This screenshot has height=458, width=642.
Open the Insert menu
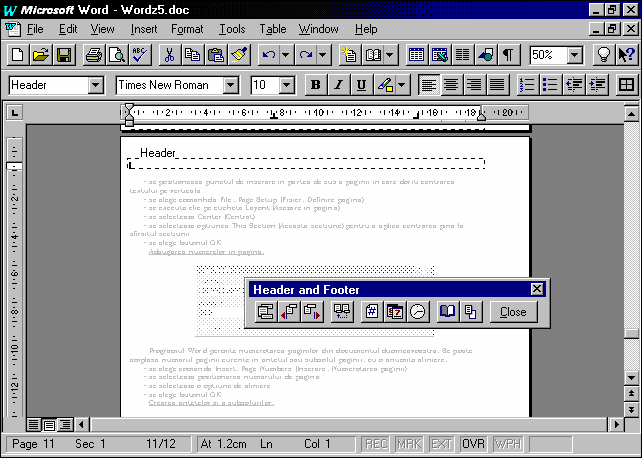[144, 29]
